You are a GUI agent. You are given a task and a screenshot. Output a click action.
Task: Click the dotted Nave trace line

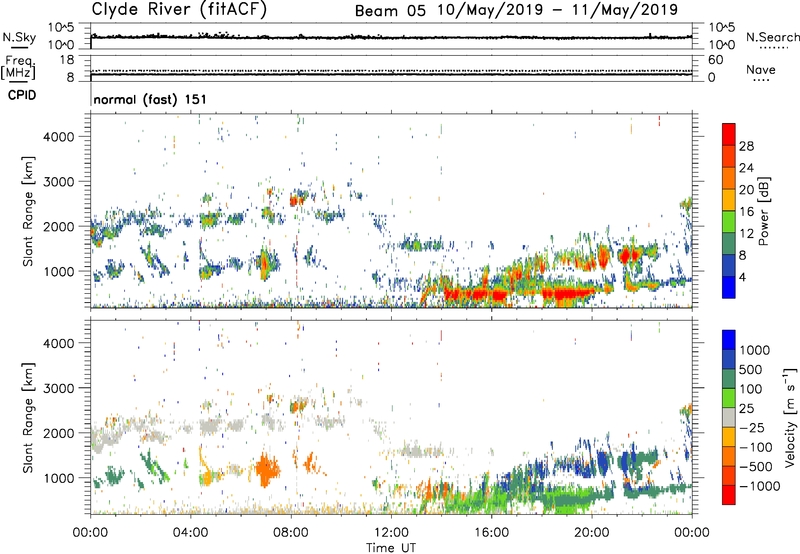[x=391, y=70]
